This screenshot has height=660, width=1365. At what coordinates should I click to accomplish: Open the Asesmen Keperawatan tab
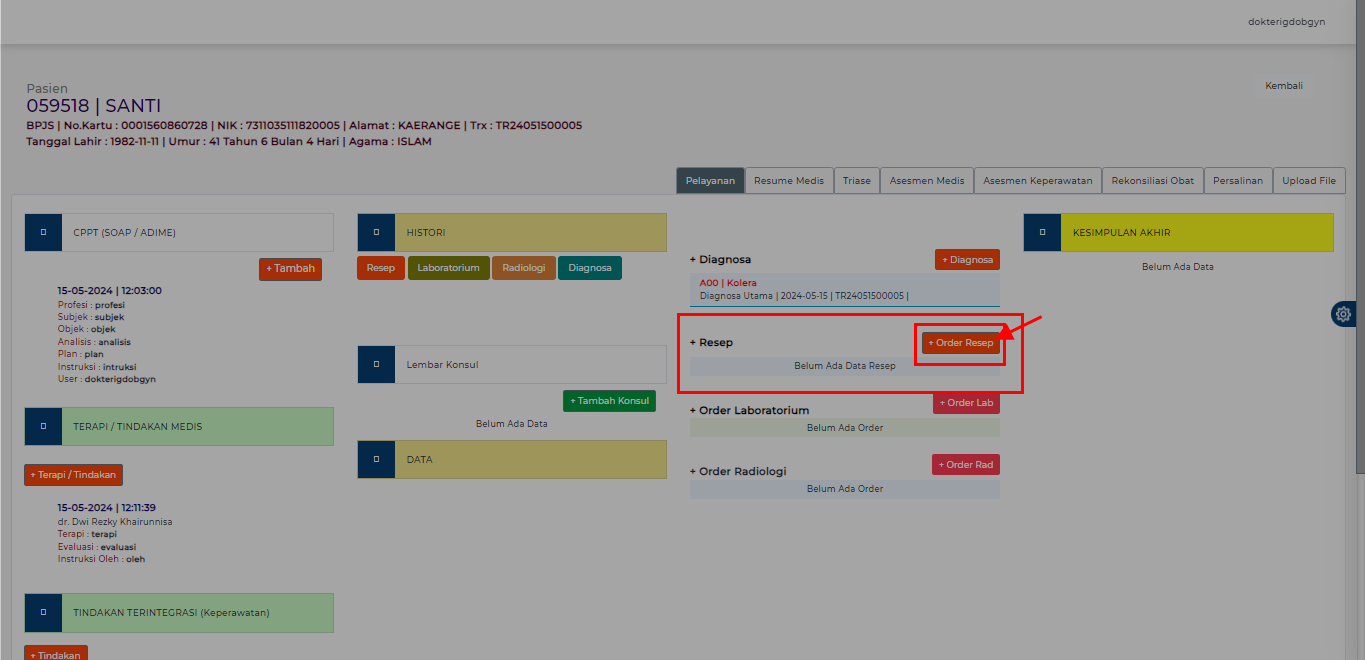[1037, 181]
